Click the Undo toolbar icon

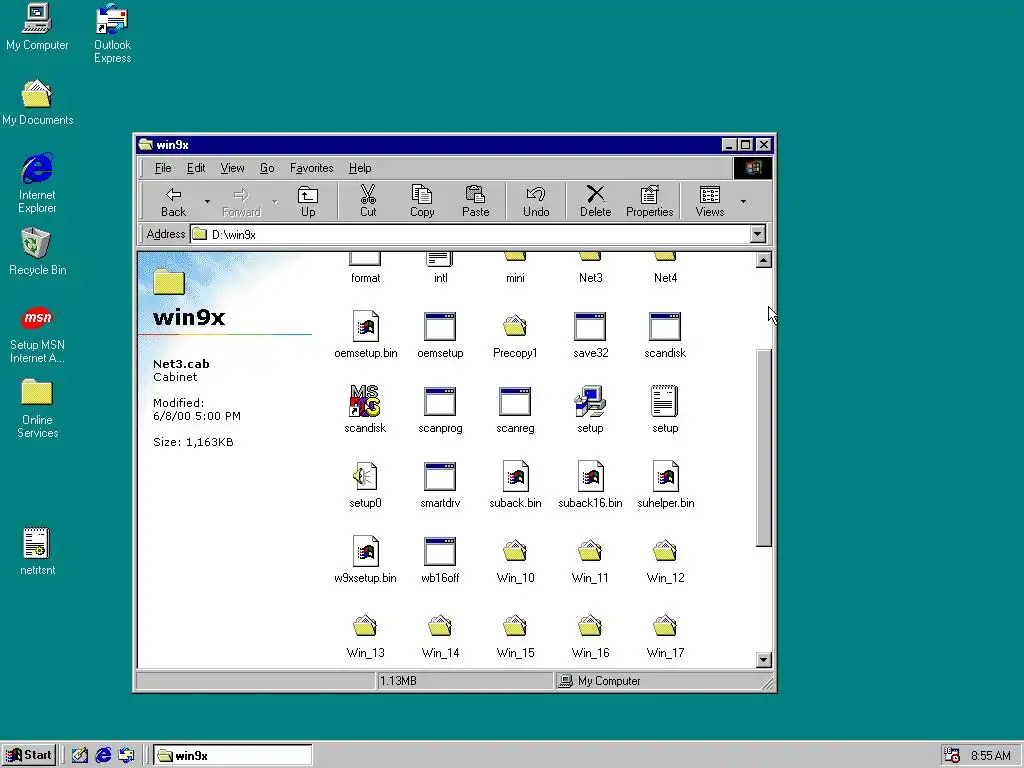point(536,194)
